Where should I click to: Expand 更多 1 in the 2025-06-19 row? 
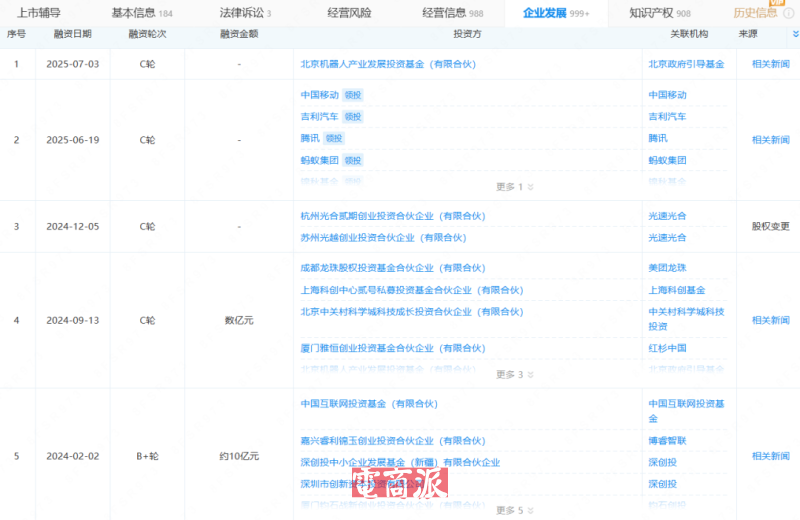[515, 187]
